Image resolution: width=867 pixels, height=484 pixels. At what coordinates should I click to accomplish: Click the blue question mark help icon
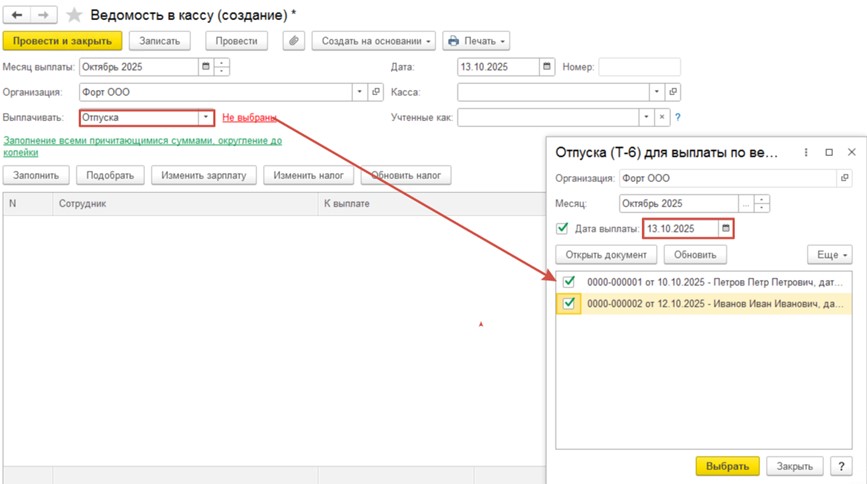click(x=677, y=117)
